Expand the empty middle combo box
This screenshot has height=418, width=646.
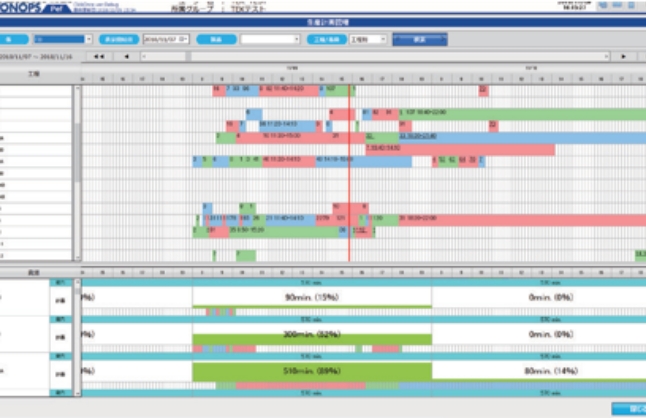coord(270,39)
